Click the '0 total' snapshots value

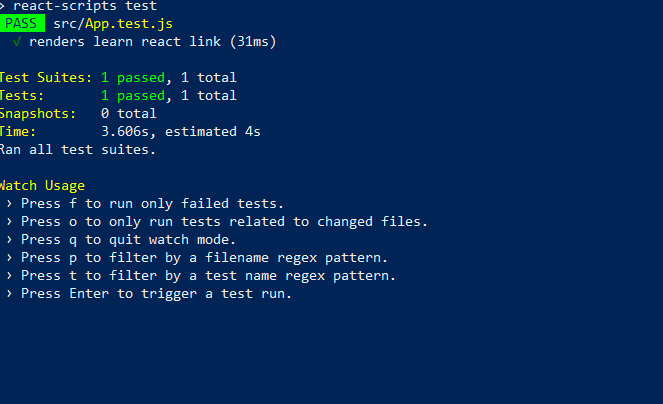(129, 113)
